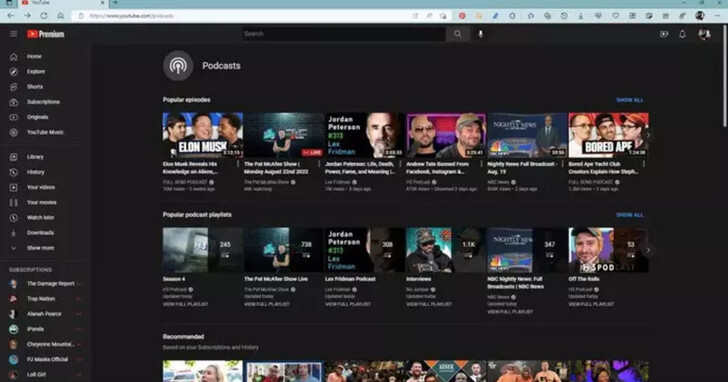The image size is (728, 382).
Task: Click the Your movies icon
Action: 13,202
